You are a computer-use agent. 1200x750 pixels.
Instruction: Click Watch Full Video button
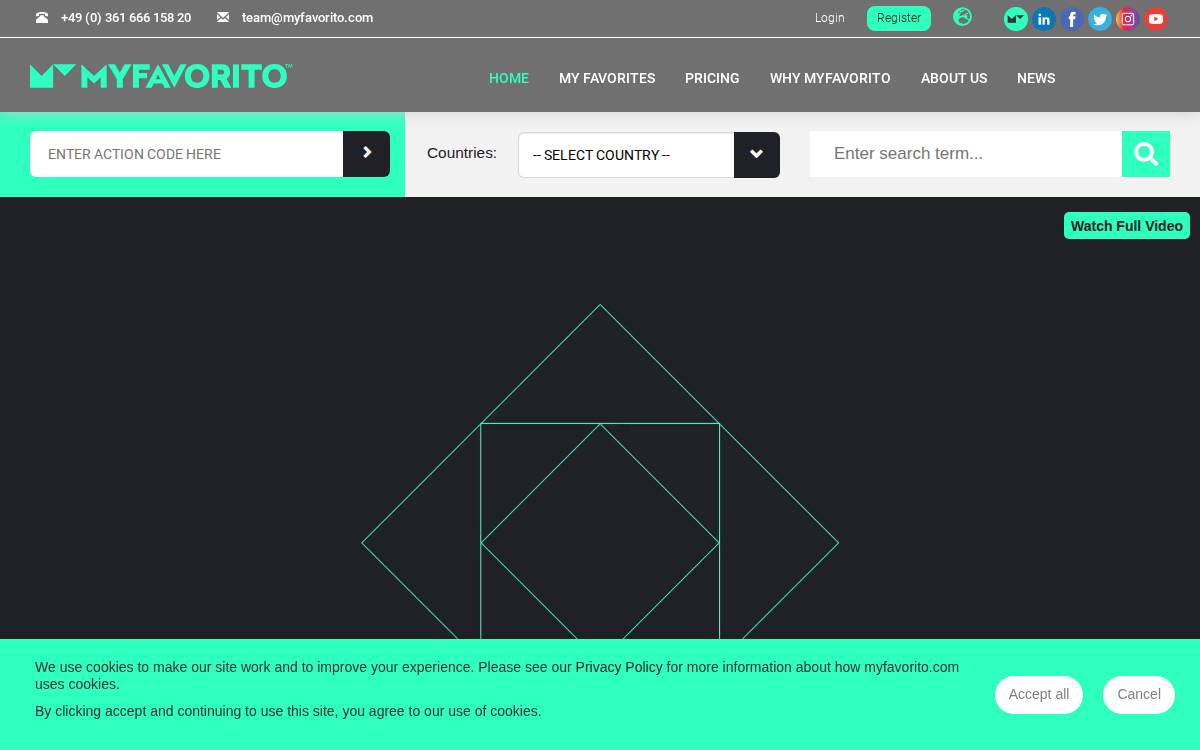pyautogui.click(x=1127, y=226)
